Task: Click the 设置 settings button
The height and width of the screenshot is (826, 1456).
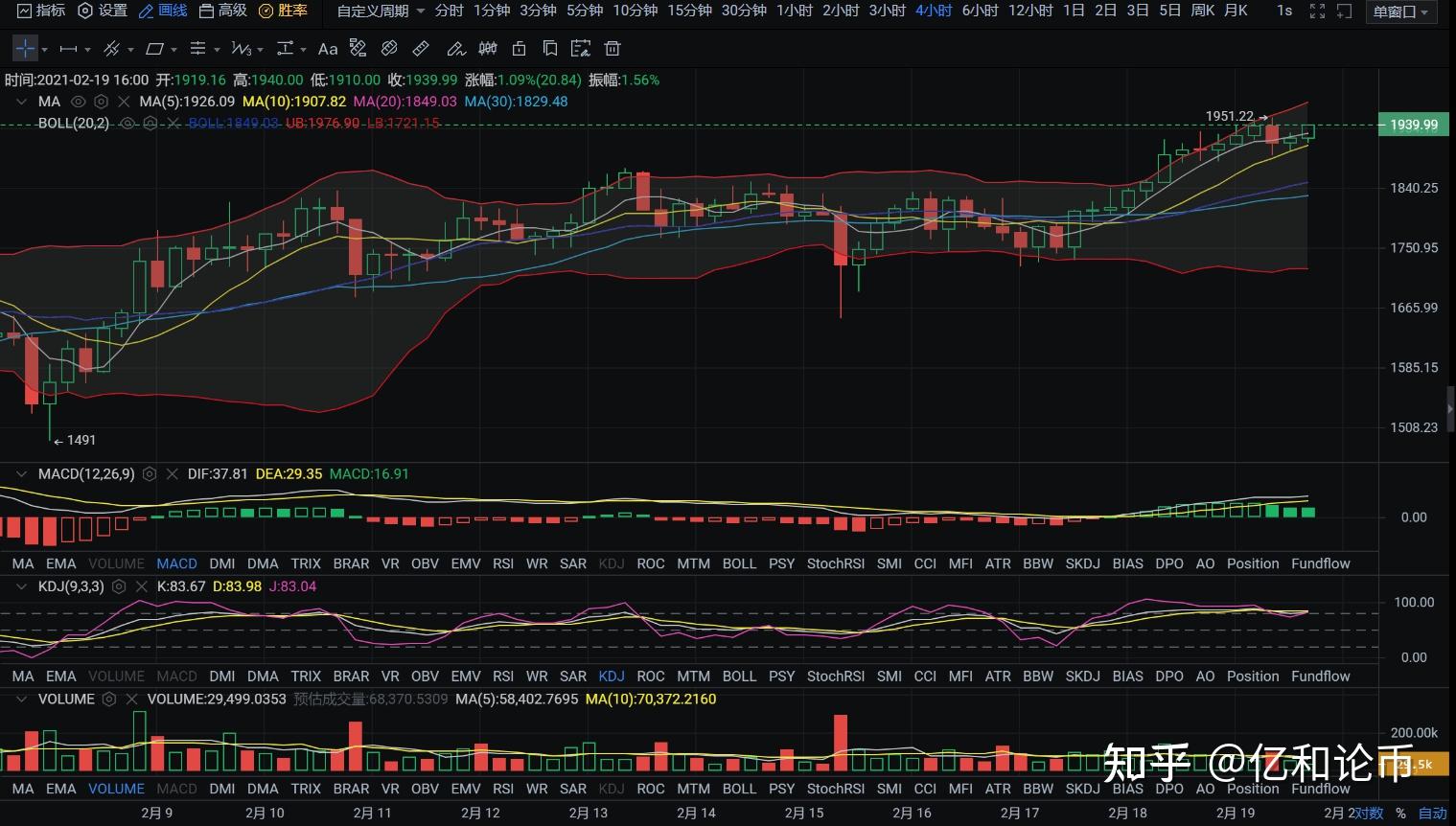Action: tap(103, 11)
